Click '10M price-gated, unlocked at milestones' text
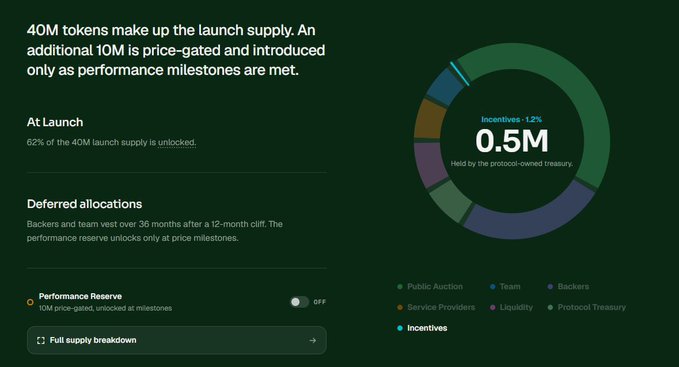 (105, 308)
